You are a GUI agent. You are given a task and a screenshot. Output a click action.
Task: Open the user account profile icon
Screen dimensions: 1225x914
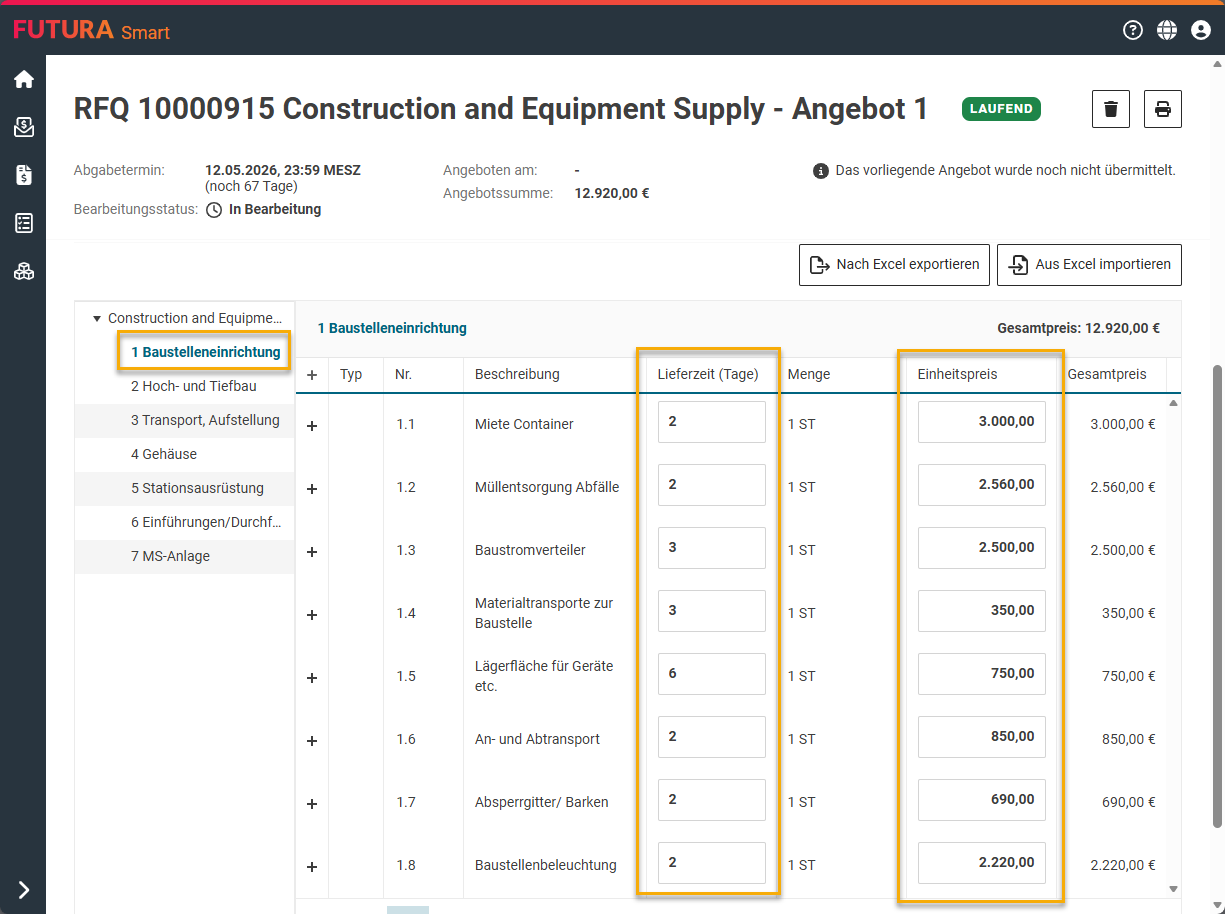[x=1201, y=30]
